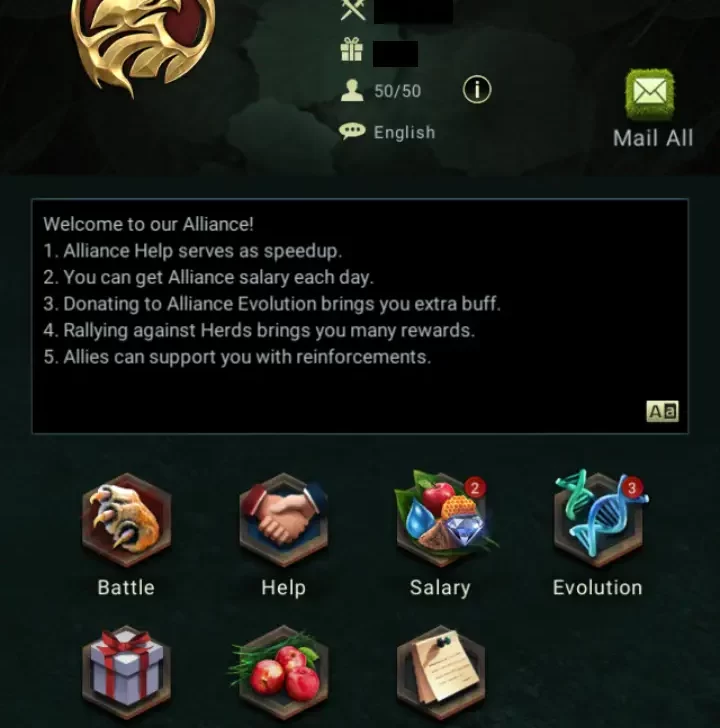Click the info circle next to 50/50
This screenshot has width=720, height=728.
point(477,89)
